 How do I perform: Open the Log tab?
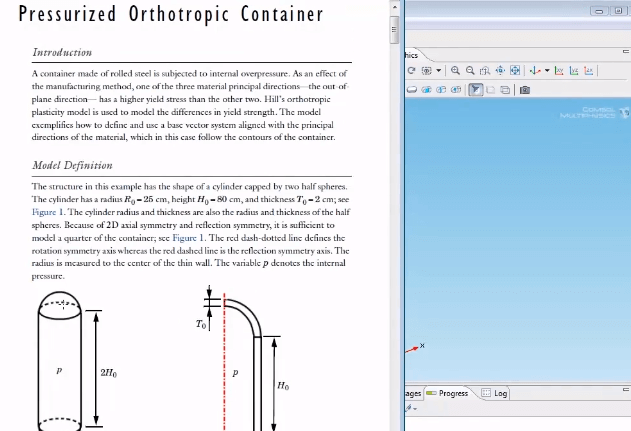tap(495, 393)
